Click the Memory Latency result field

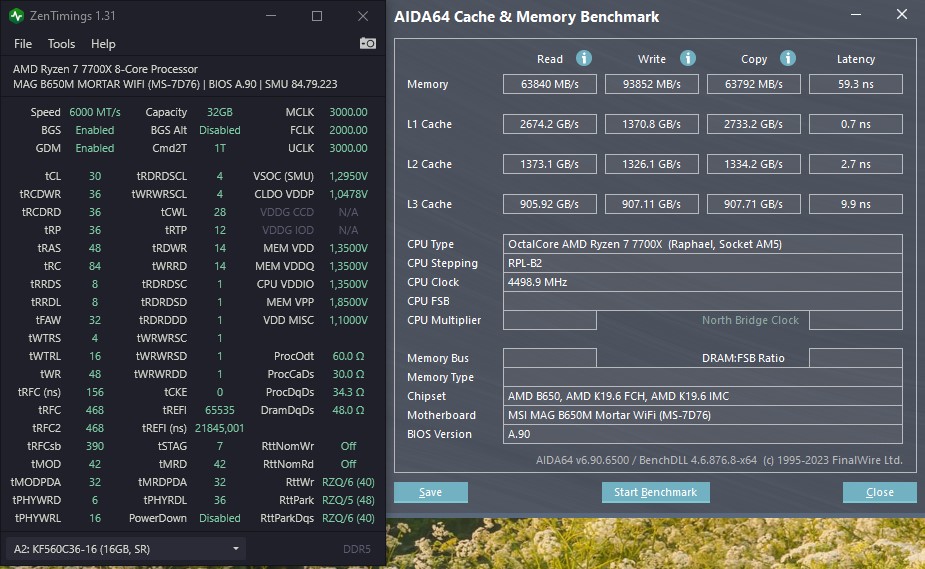[x=855, y=85]
